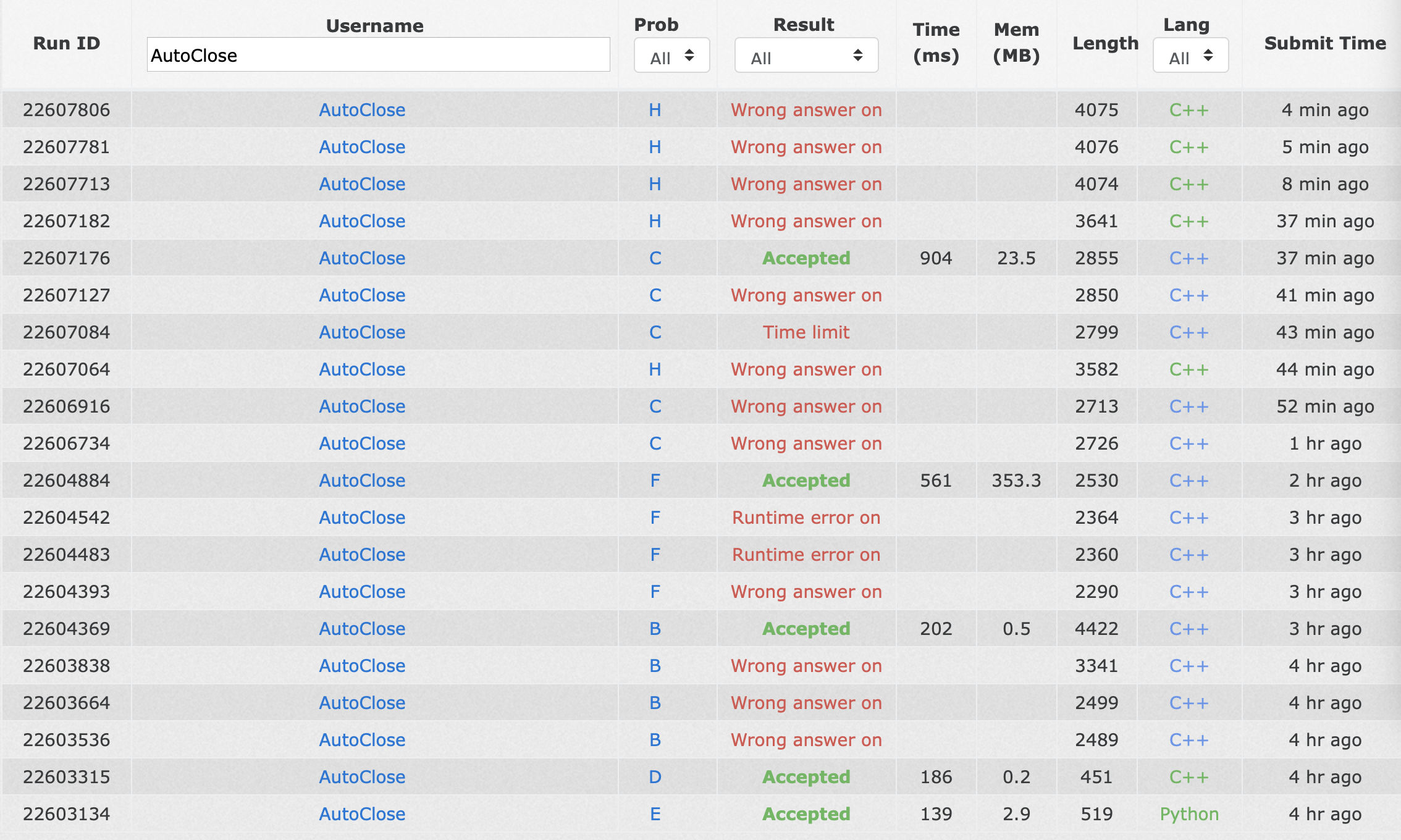This screenshot has width=1401, height=840.
Task: Expand the Result filter dropdown
Action: [806, 56]
